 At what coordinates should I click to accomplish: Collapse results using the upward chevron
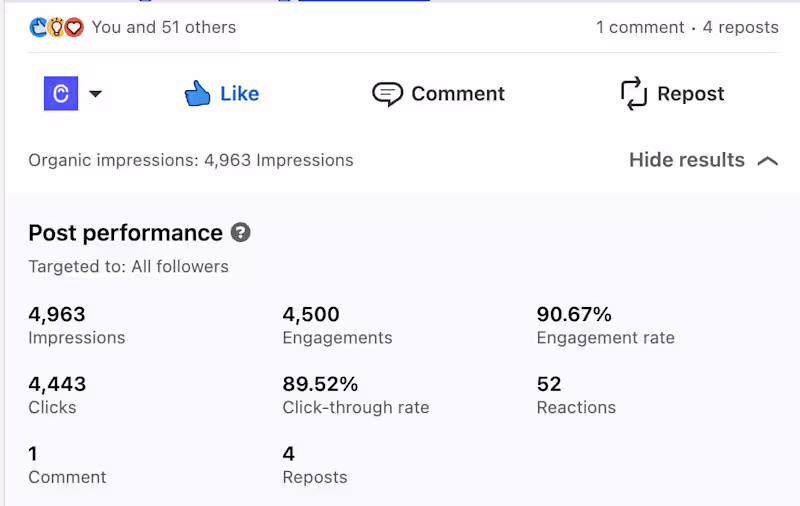pos(768,160)
